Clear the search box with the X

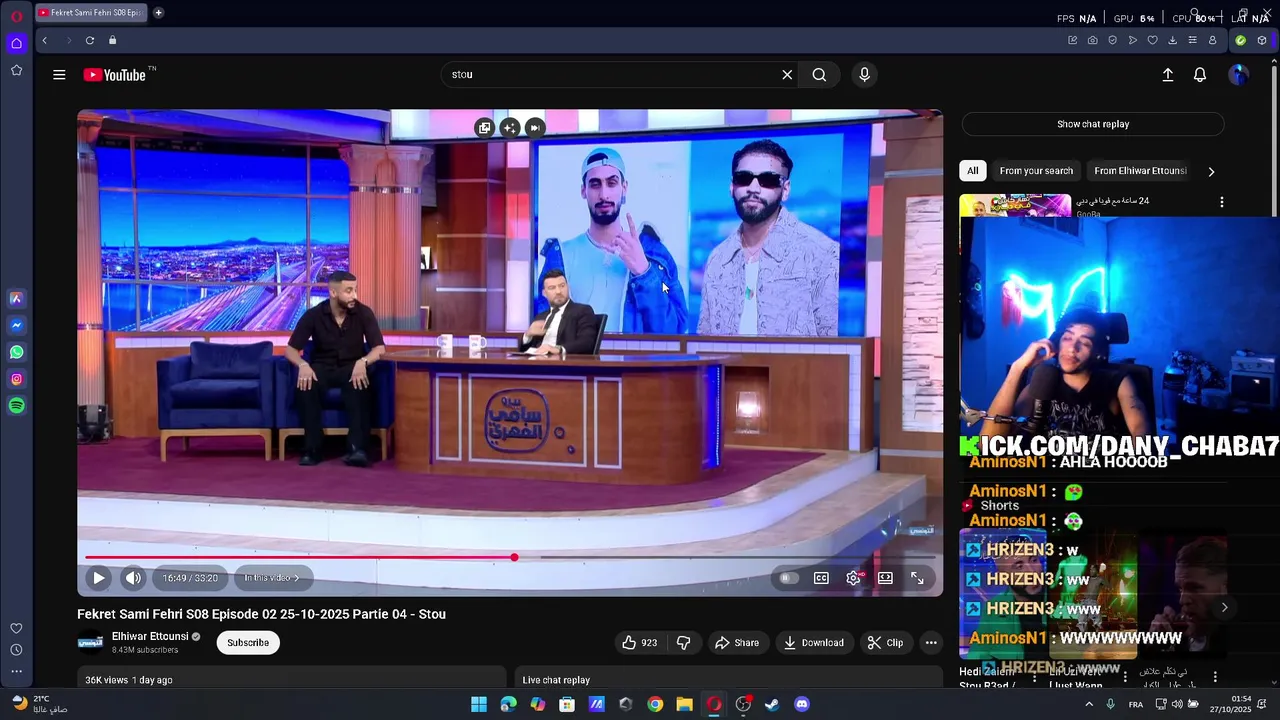point(787,75)
